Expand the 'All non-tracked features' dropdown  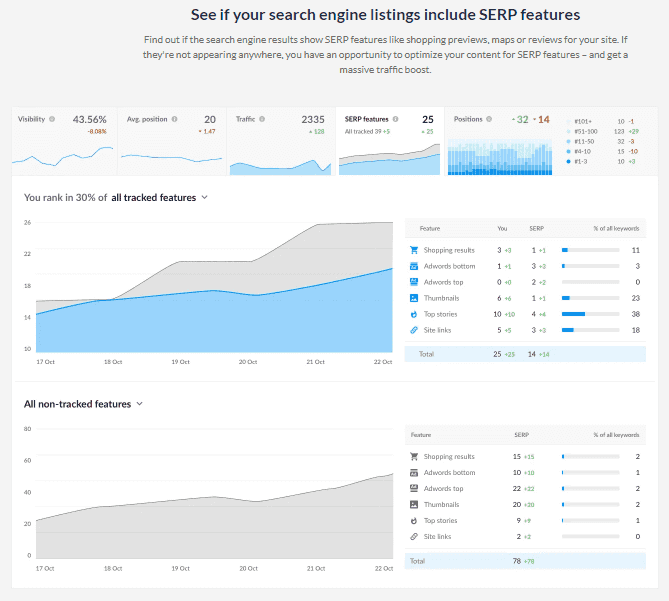point(83,404)
